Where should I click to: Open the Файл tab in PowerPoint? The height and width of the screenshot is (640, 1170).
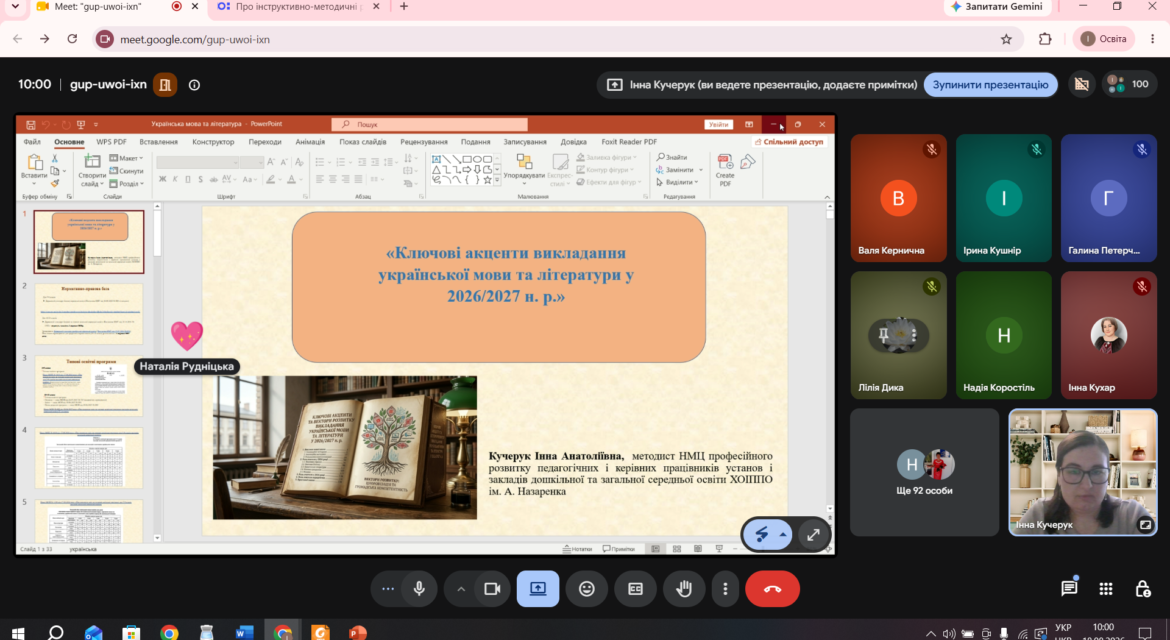click(x=32, y=142)
